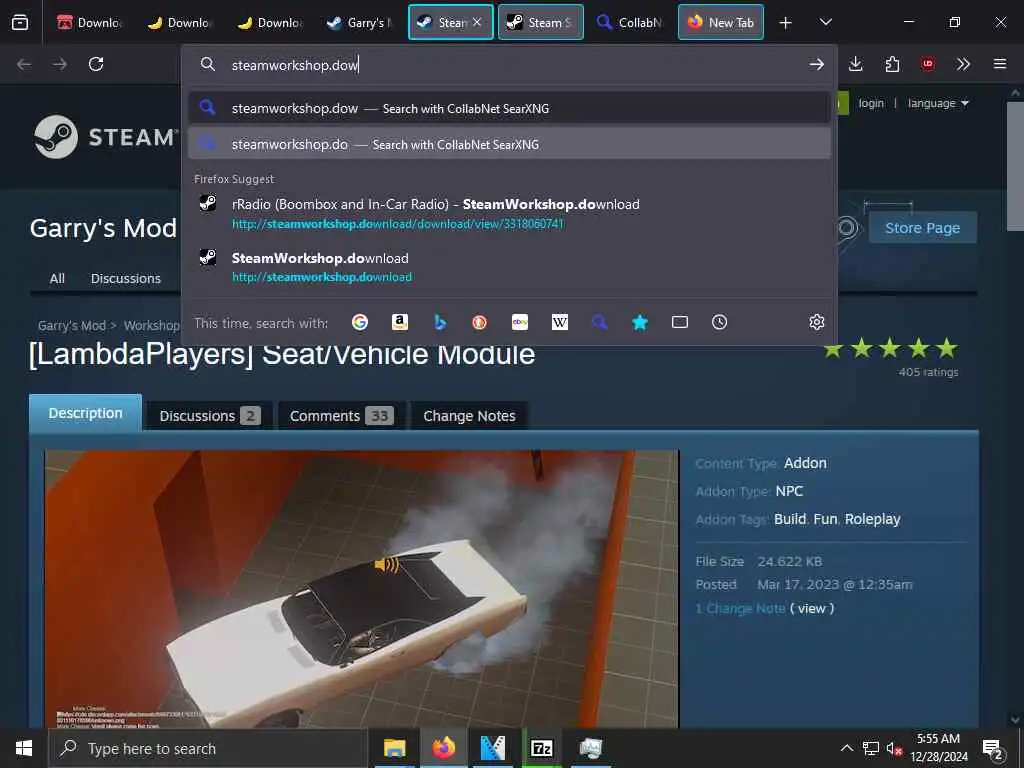This screenshot has height=768, width=1024.
Task: Open SteamWorkshop.download home suggestion
Action: coord(509,266)
